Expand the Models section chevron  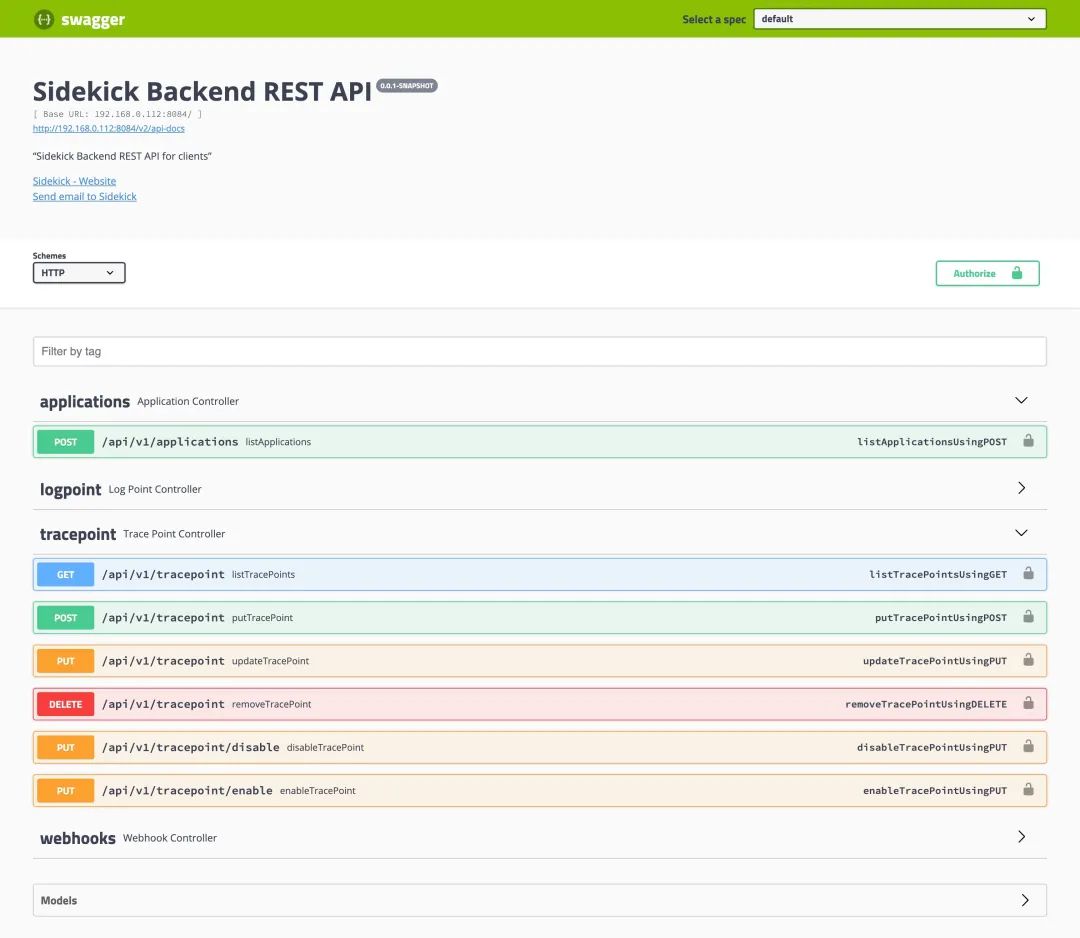pos(1025,900)
